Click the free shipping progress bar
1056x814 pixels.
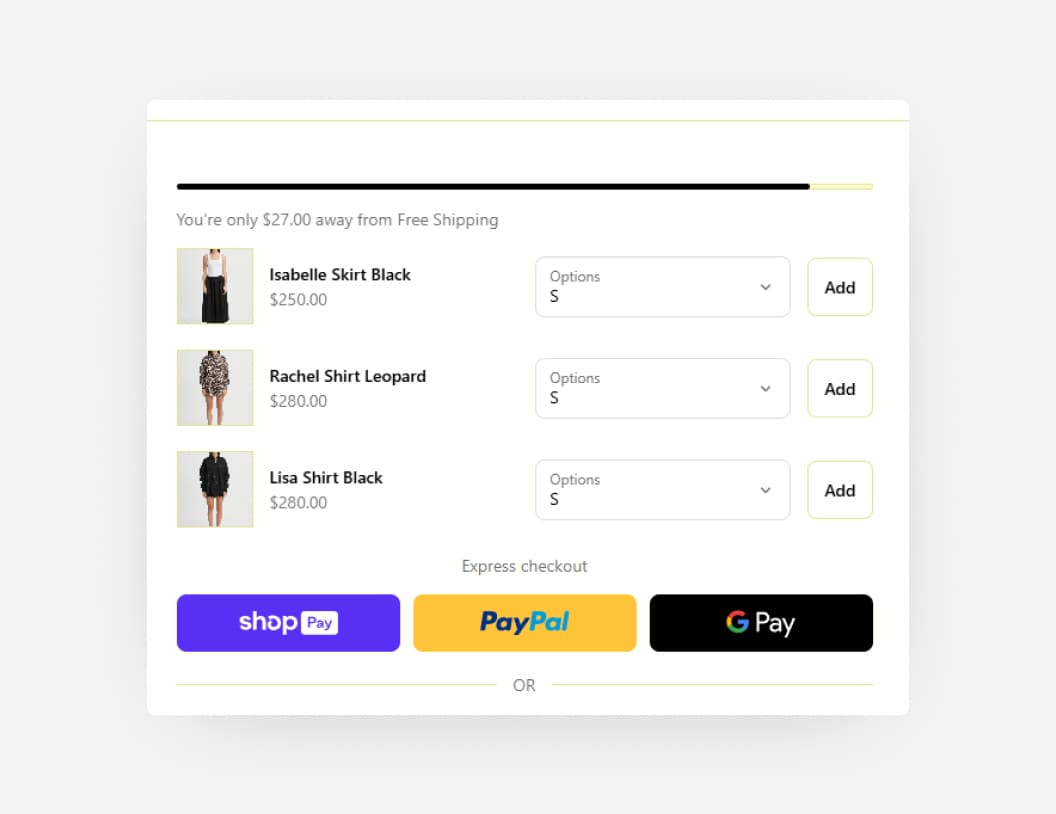tap(525, 186)
